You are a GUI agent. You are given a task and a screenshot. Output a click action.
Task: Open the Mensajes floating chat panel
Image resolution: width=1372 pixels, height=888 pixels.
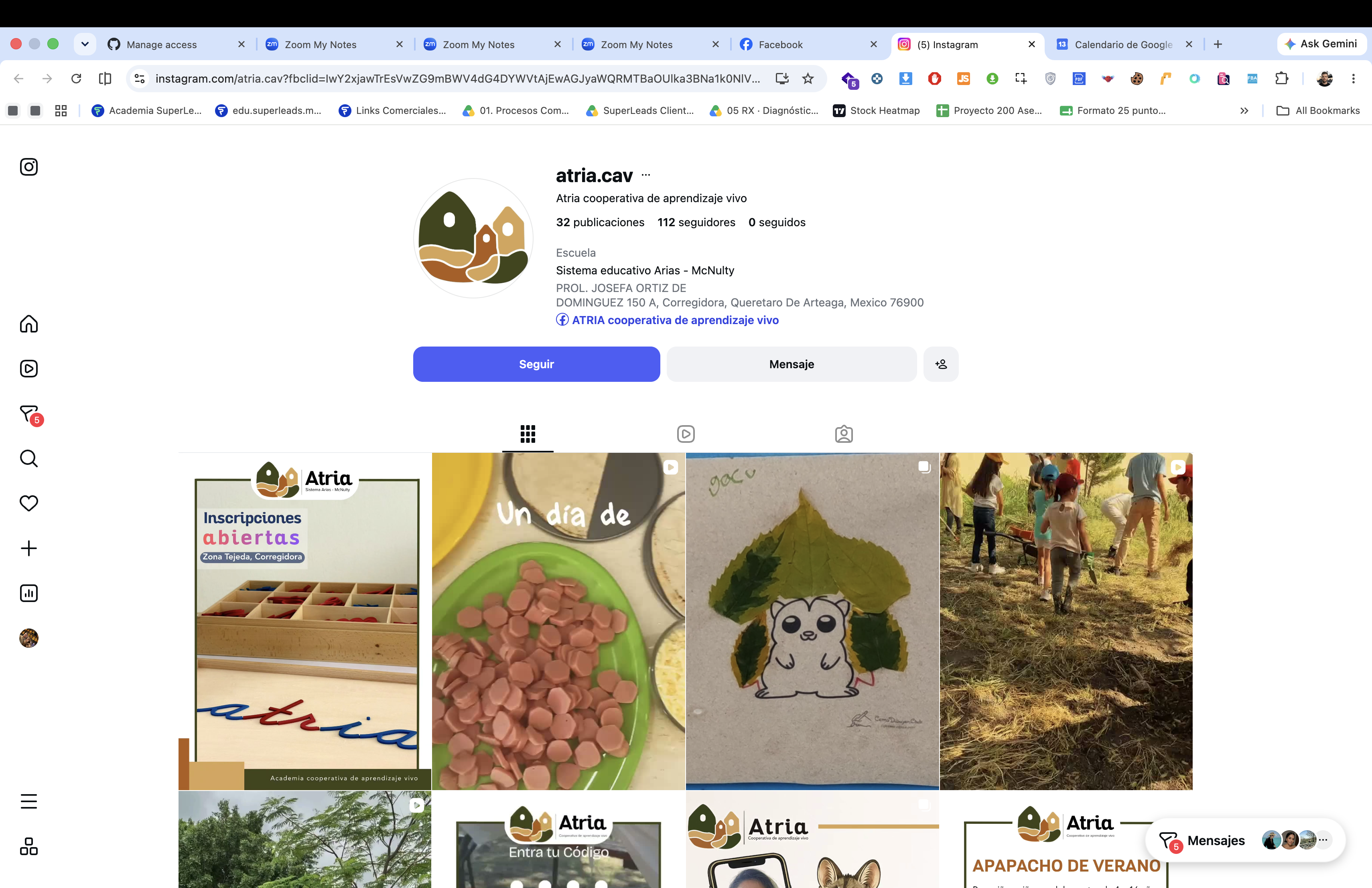click(x=1245, y=841)
